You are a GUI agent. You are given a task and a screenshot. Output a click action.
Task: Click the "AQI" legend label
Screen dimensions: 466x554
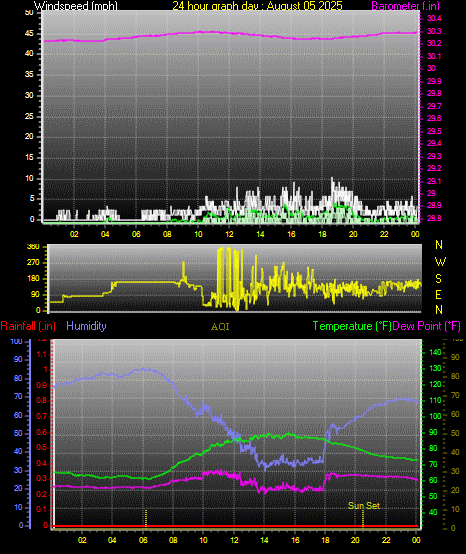pos(220,327)
